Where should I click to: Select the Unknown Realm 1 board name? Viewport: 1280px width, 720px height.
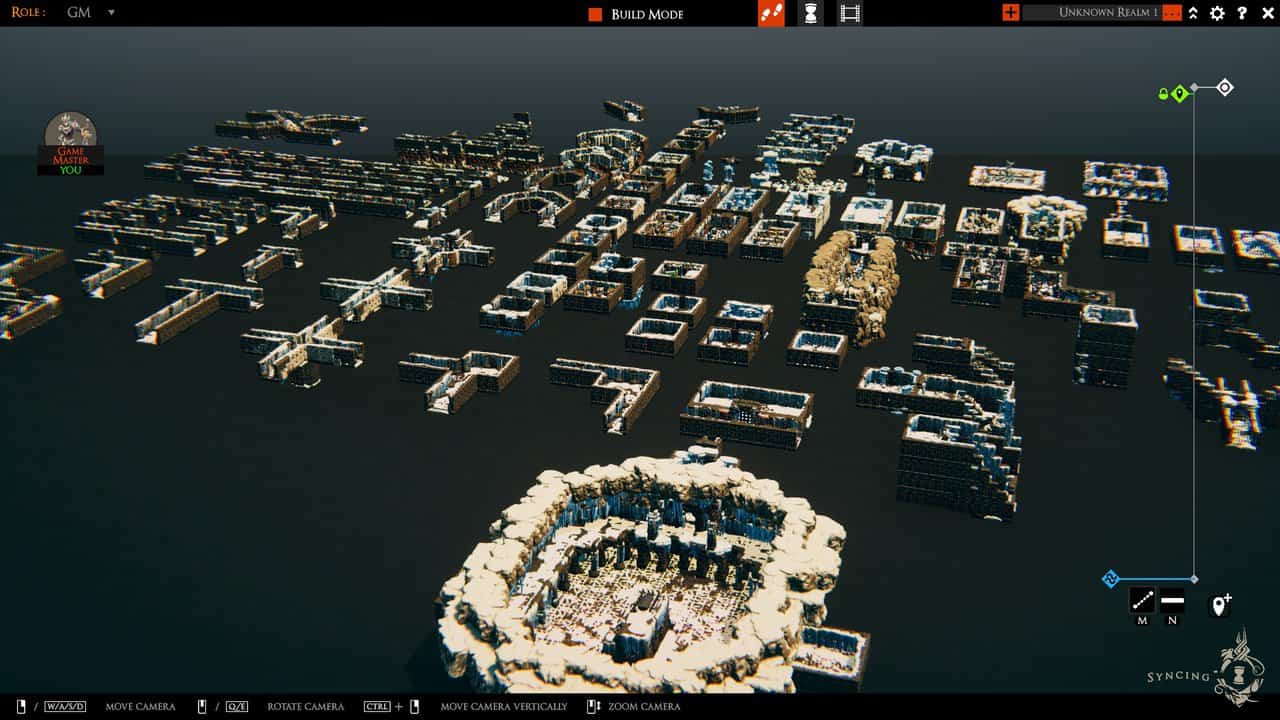pyautogui.click(x=1108, y=13)
